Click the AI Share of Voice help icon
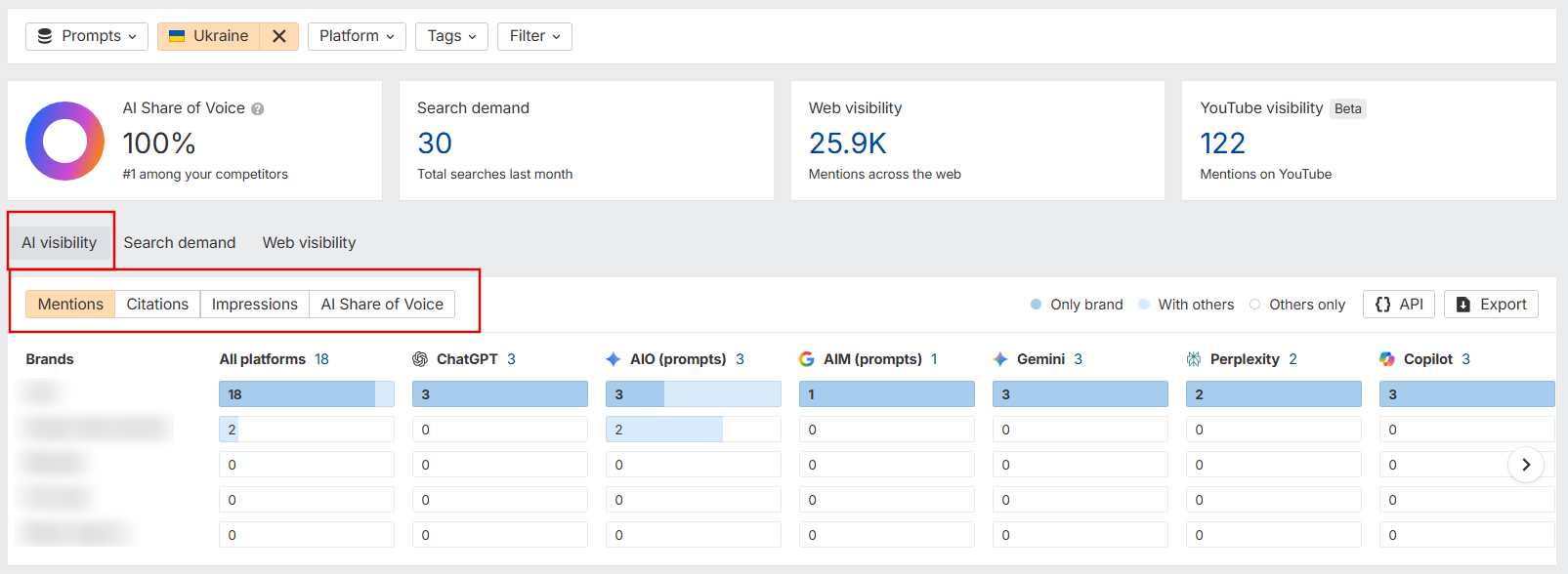 258,109
